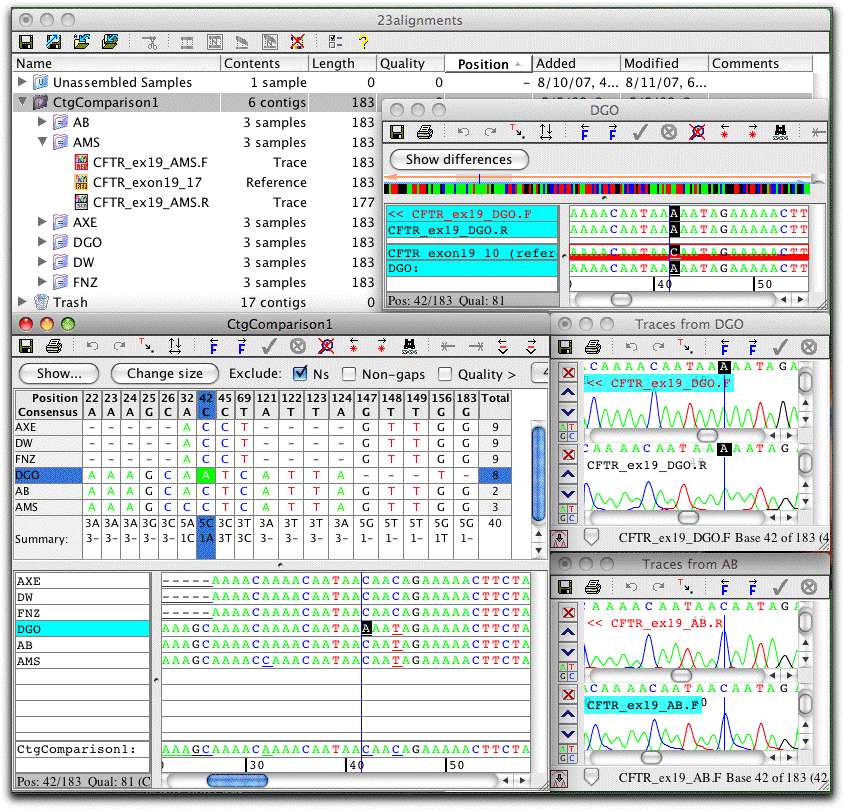Image resolution: width=844 pixels, height=809 pixels.
Task: Click the checkmark icon in DGO toolbar
Action: [x=640, y=132]
